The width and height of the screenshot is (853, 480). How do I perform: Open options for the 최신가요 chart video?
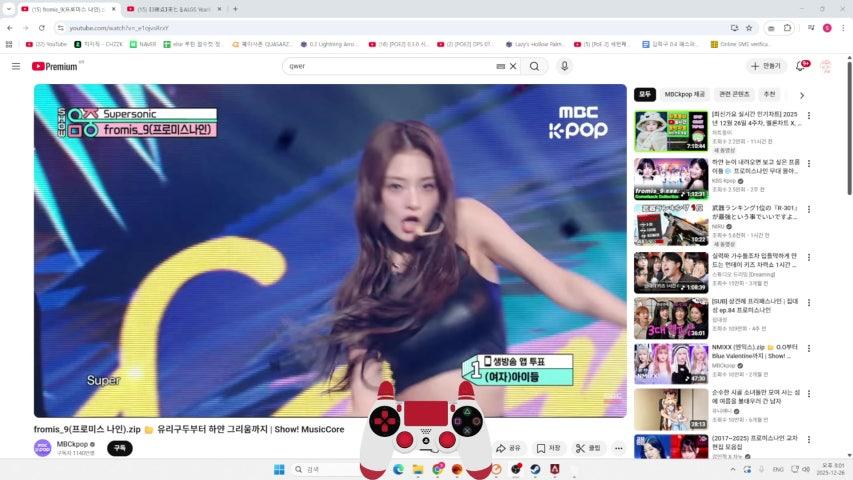tap(809, 116)
